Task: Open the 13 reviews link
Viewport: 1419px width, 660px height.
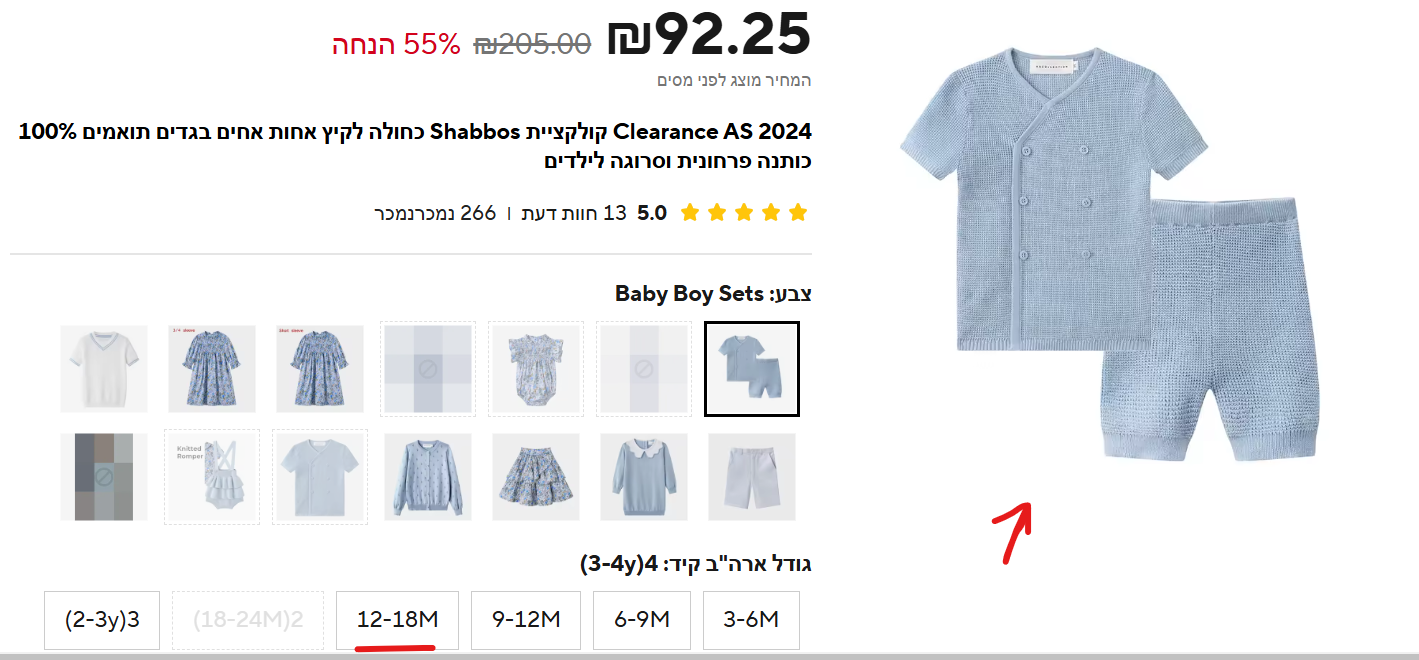Action: (574, 213)
